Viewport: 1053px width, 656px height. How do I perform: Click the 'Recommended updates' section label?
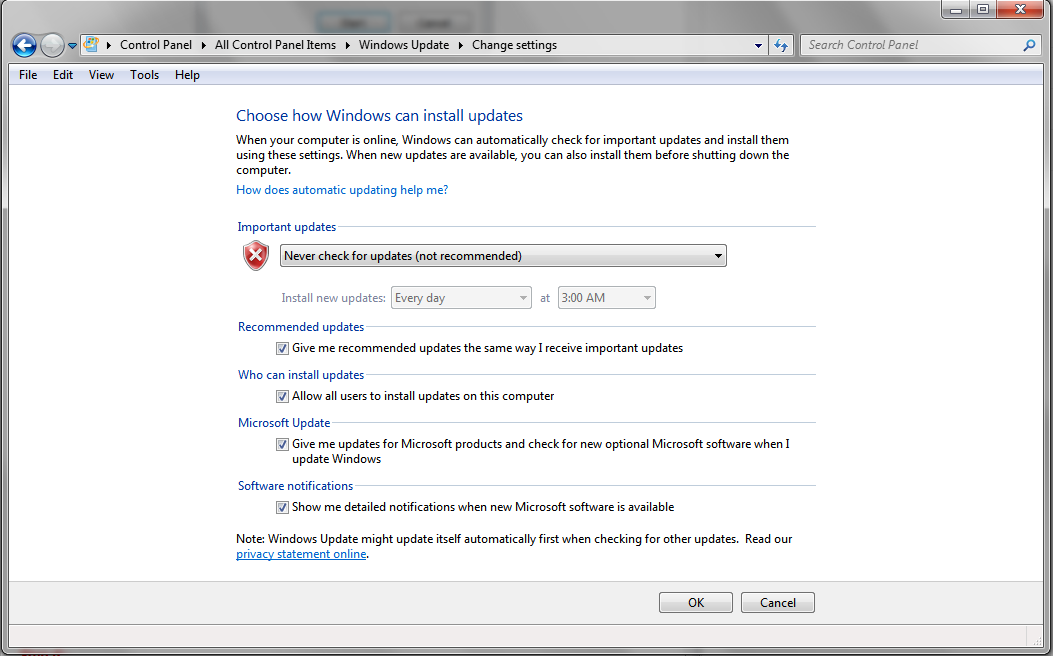pos(301,327)
